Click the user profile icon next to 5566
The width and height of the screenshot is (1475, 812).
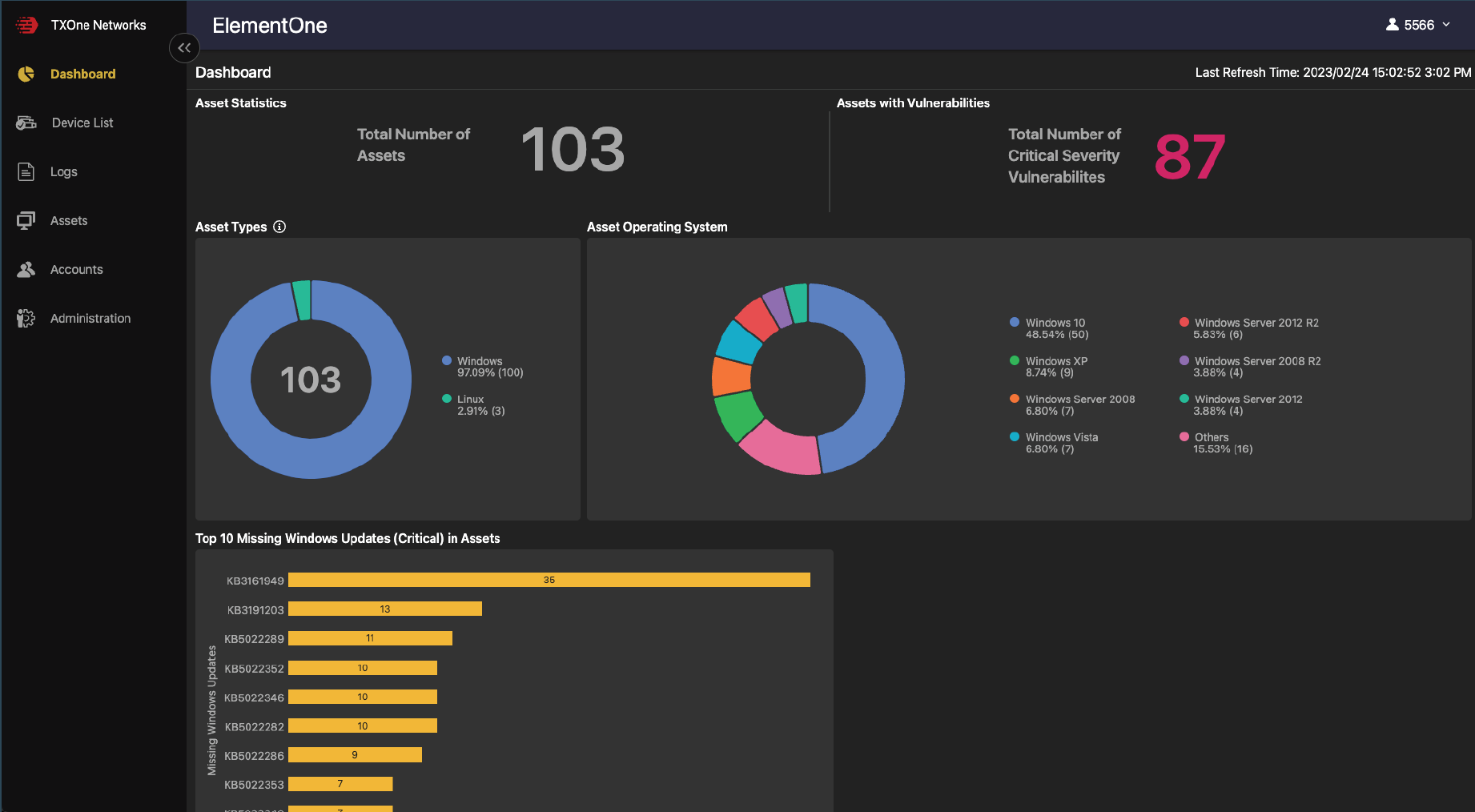coord(1393,25)
